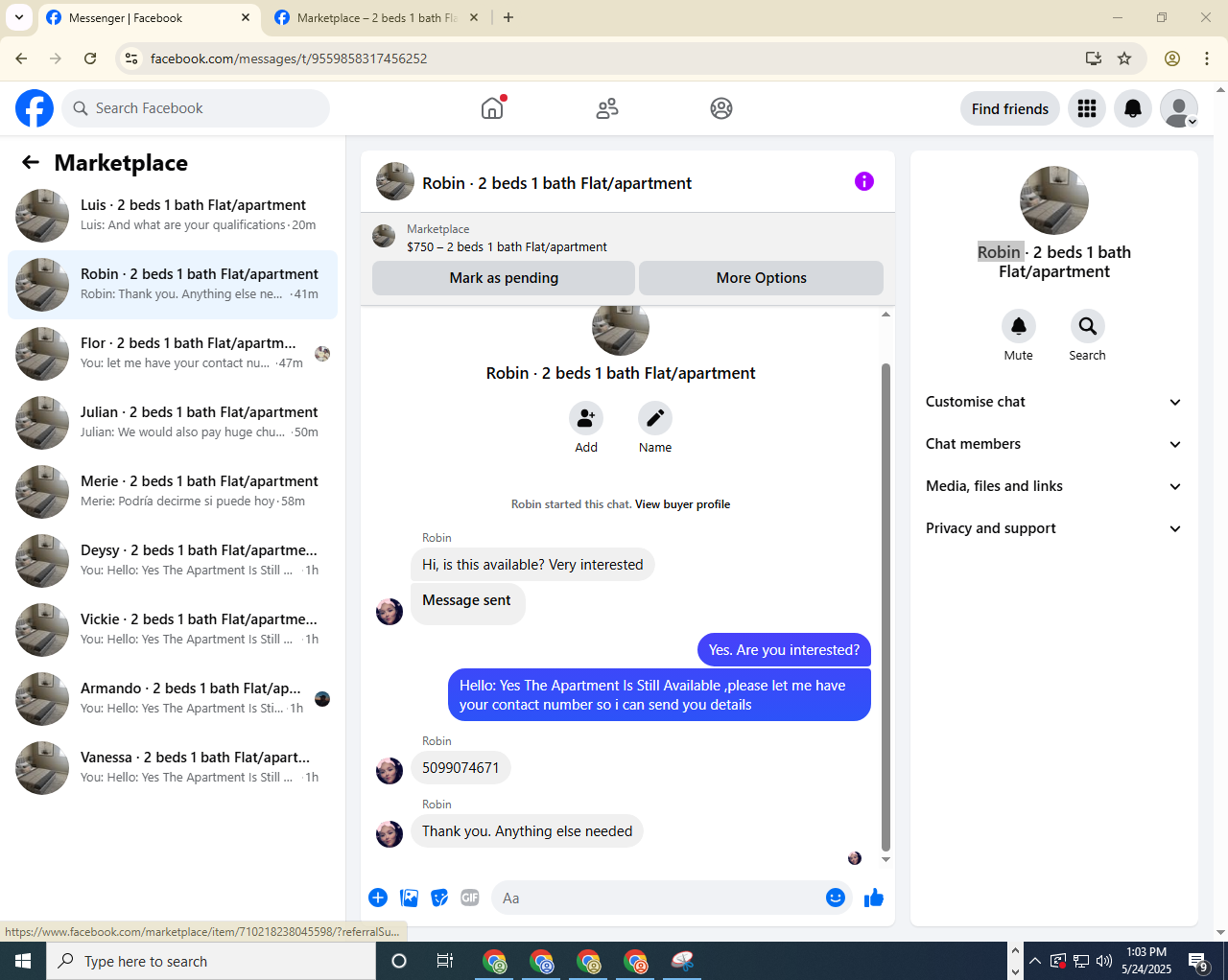The height and width of the screenshot is (980, 1228).
Task: Click 'Thank you. Anything else needed' message
Action: (527, 831)
